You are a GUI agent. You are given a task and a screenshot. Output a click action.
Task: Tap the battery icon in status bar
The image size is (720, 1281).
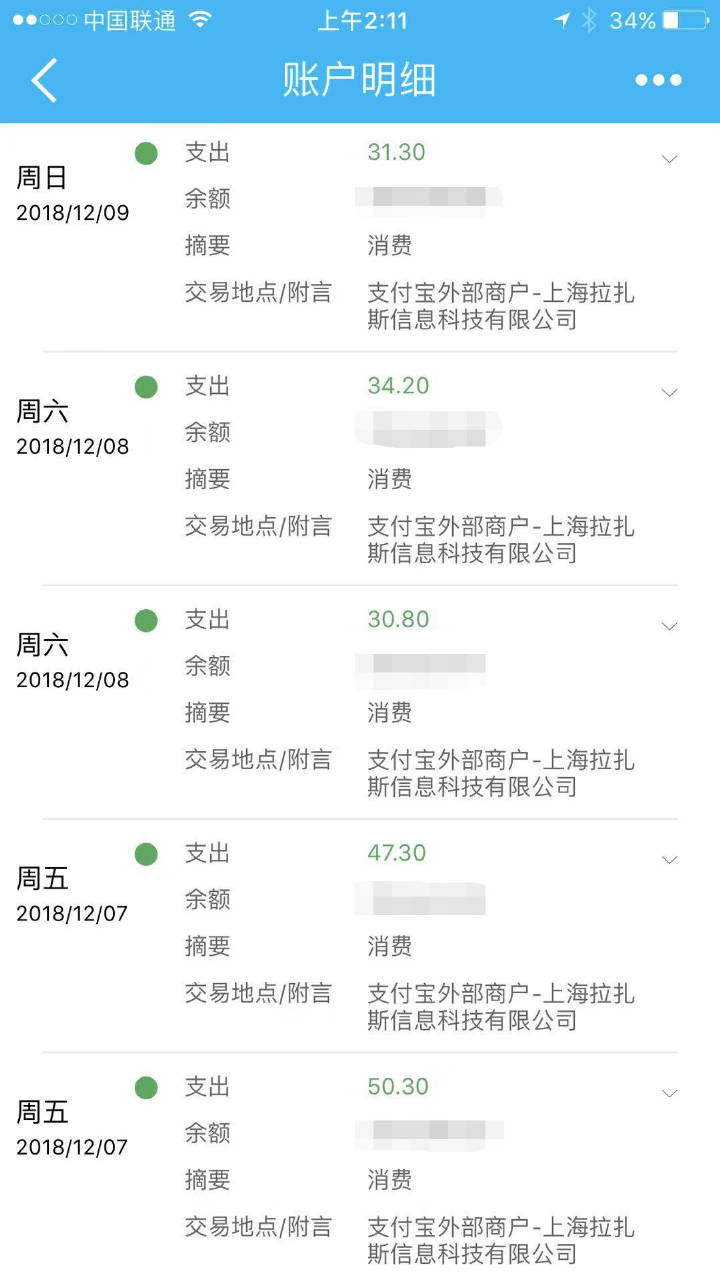[x=685, y=20]
